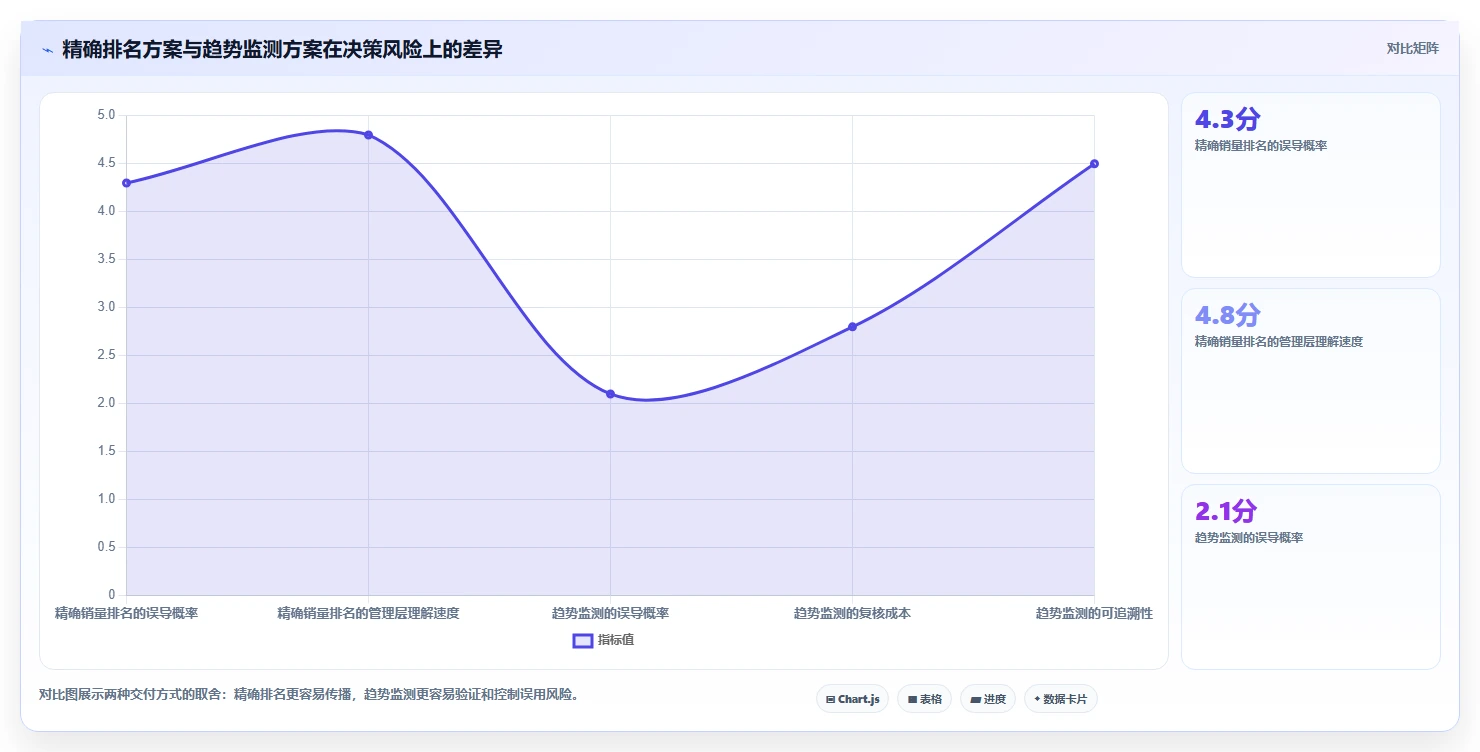Click x-axis label 趋势监测的误导概率
This screenshot has width=1480, height=752.
tap(610, 613)
